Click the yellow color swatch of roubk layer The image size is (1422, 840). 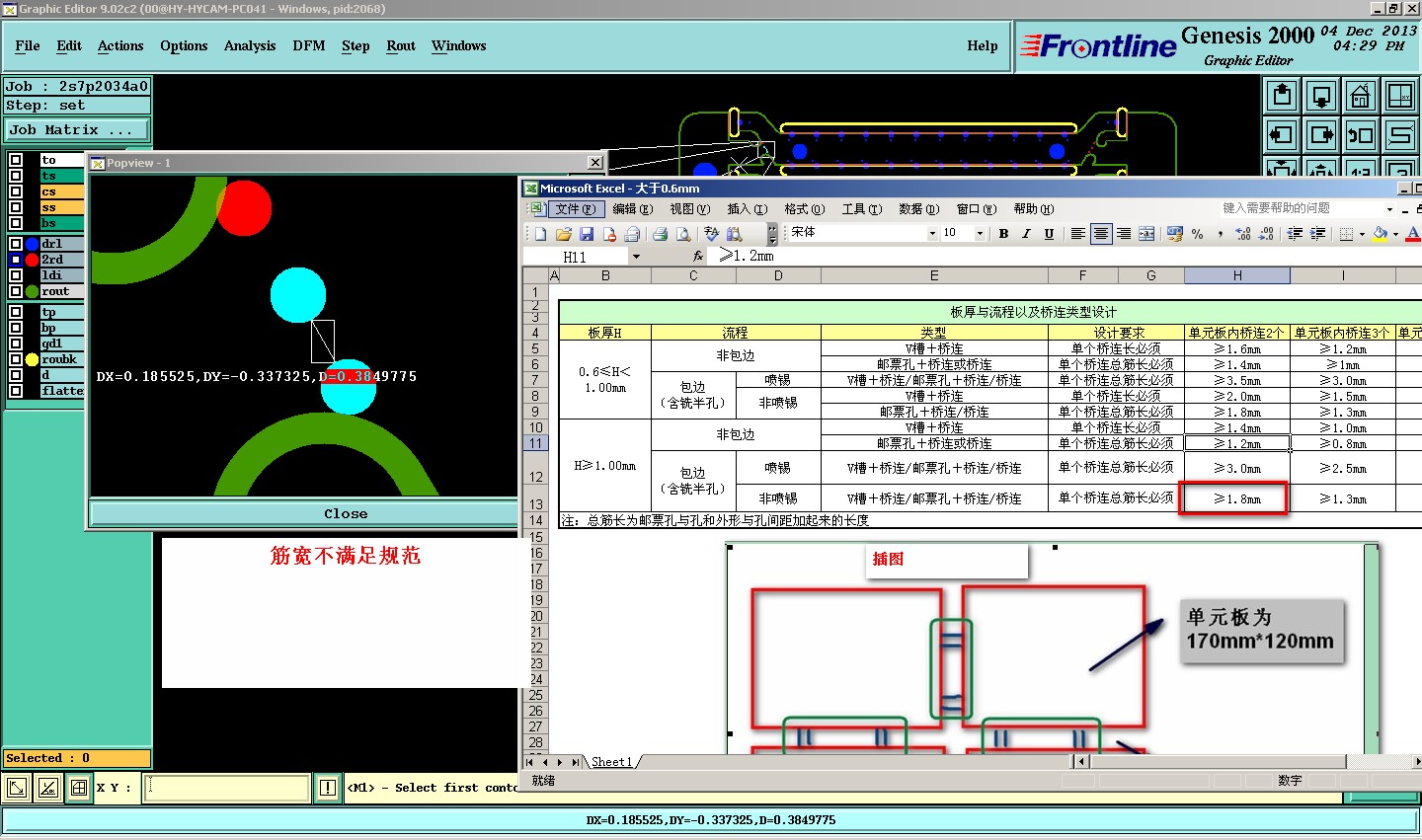(x=32, y=359)
